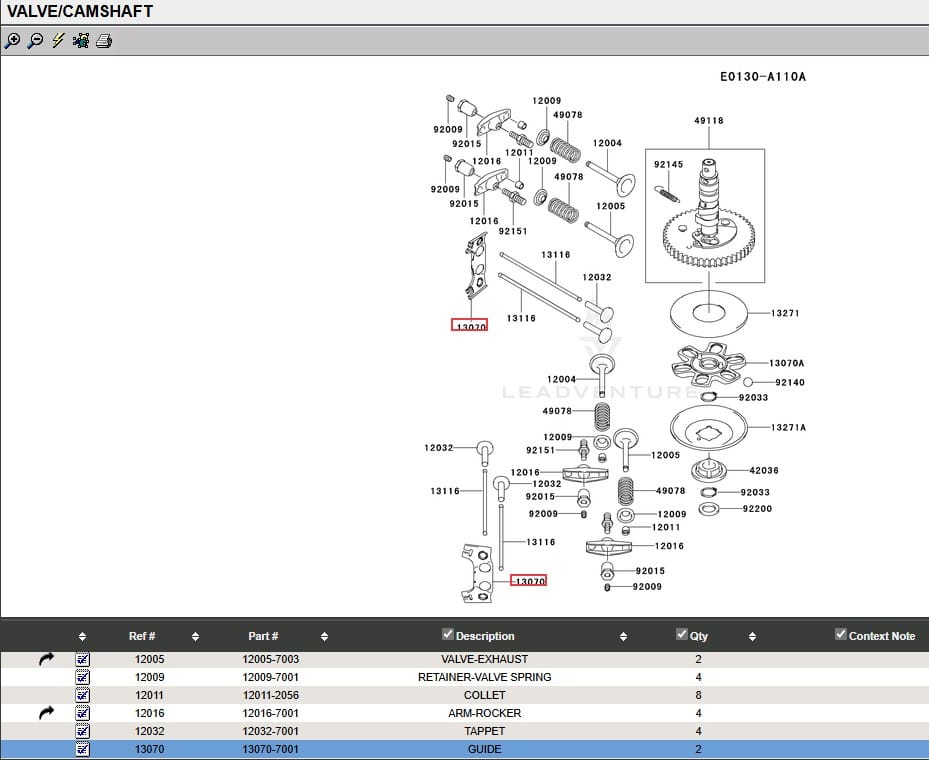
Task: Select the TAPPET row in parts table
Action: point(484,731)
